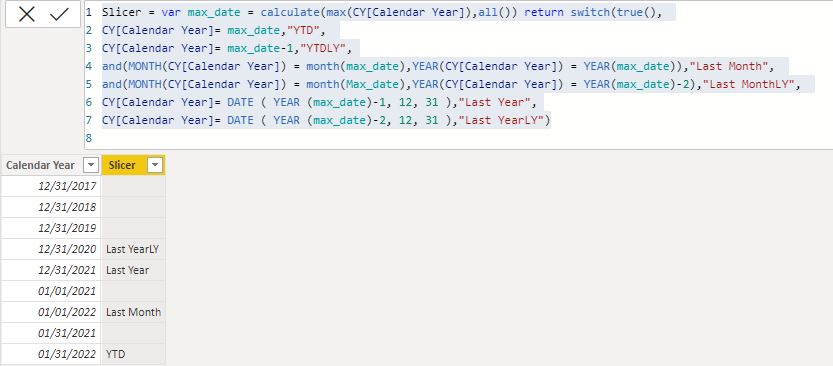833x366 pixels.
Task: Click formula line 1 starting with Slicer = var
Action: point(382,12)
